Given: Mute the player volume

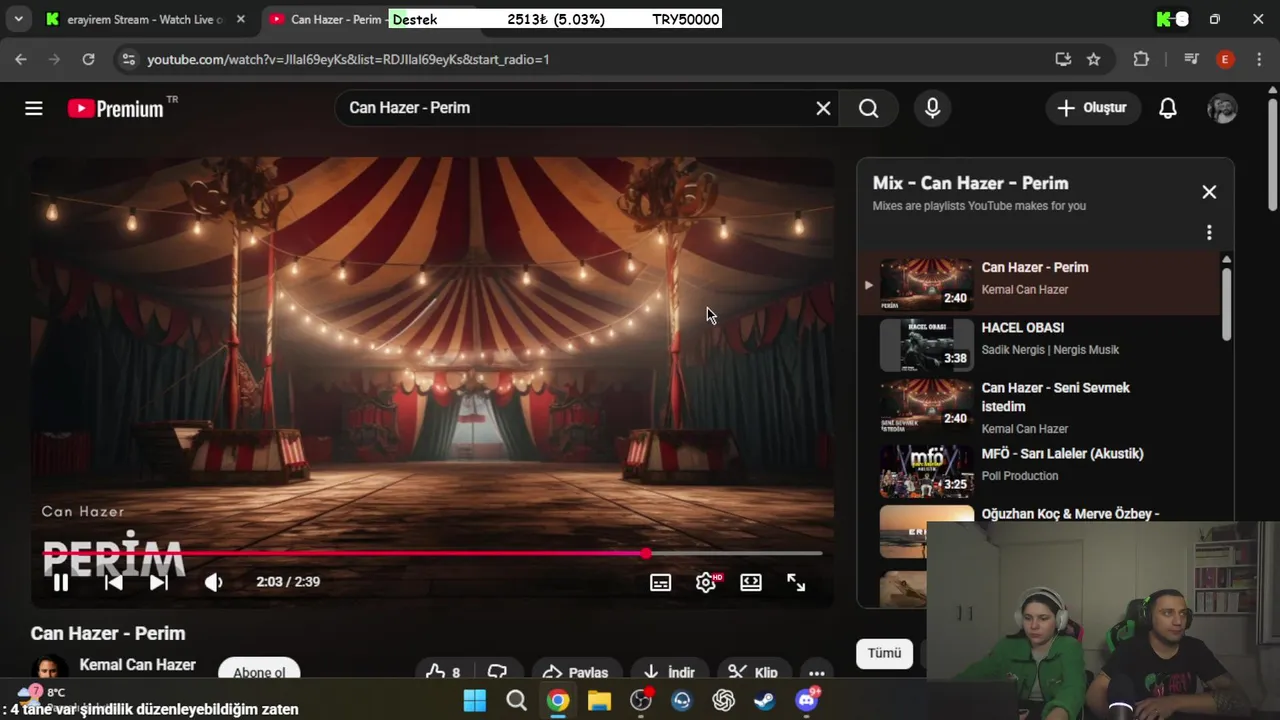Looking at the screenshot, I should [x=213, y=582].
